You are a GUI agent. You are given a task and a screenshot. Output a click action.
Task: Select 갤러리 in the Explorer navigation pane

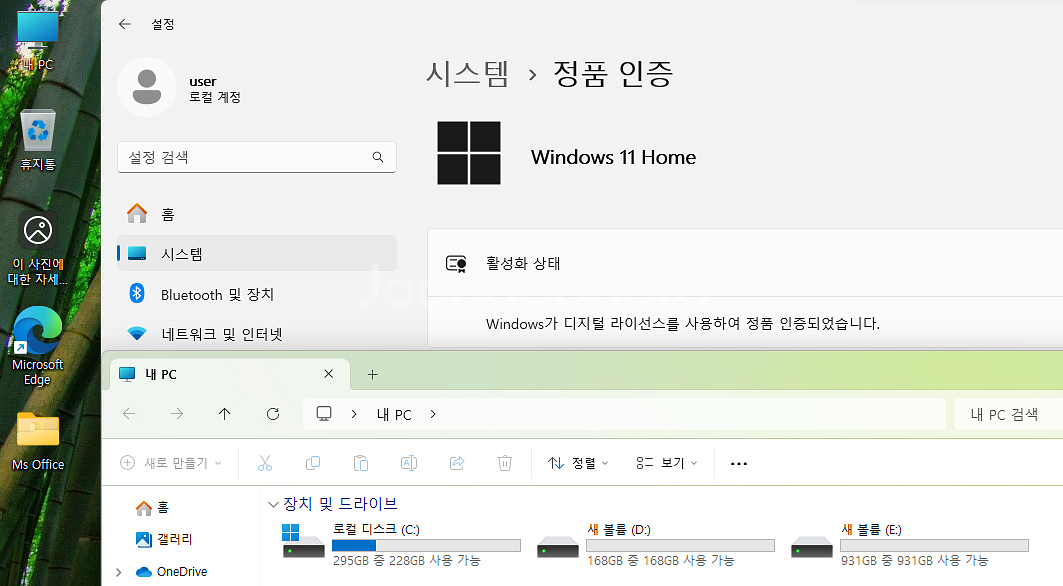coord(165,539)
